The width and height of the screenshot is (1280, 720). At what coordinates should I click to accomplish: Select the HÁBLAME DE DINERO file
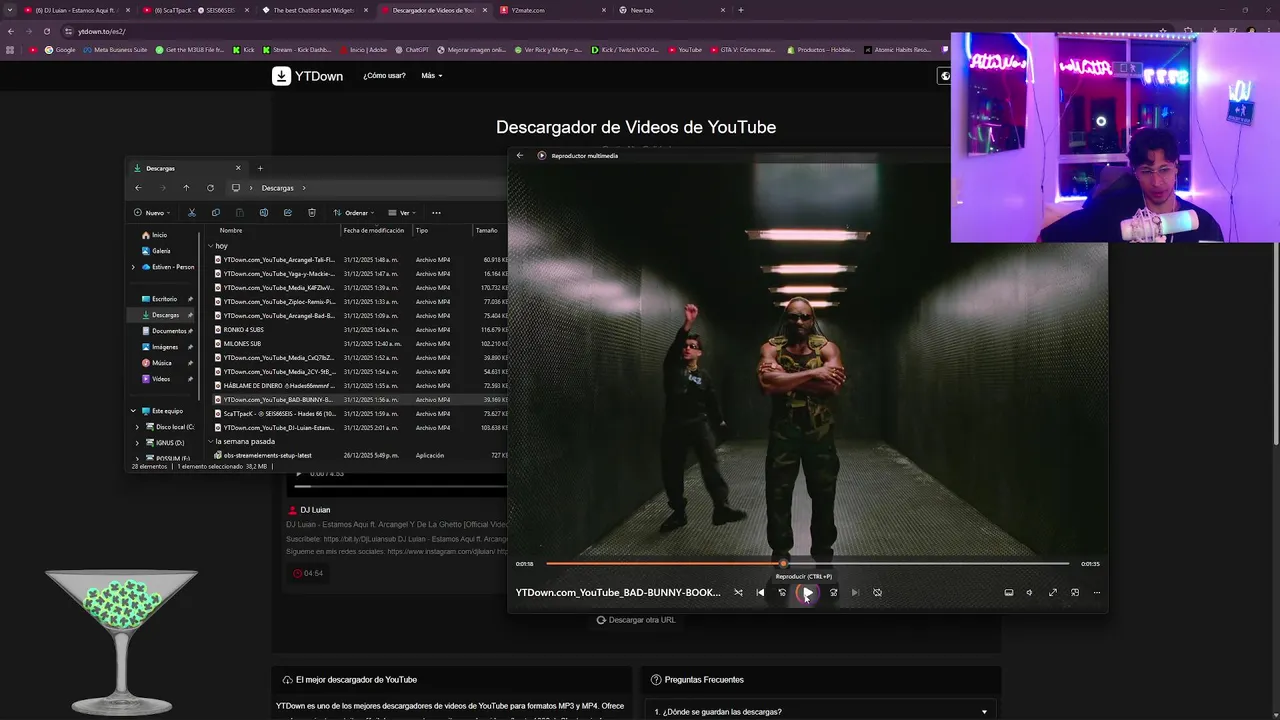[x=275, y=386]
